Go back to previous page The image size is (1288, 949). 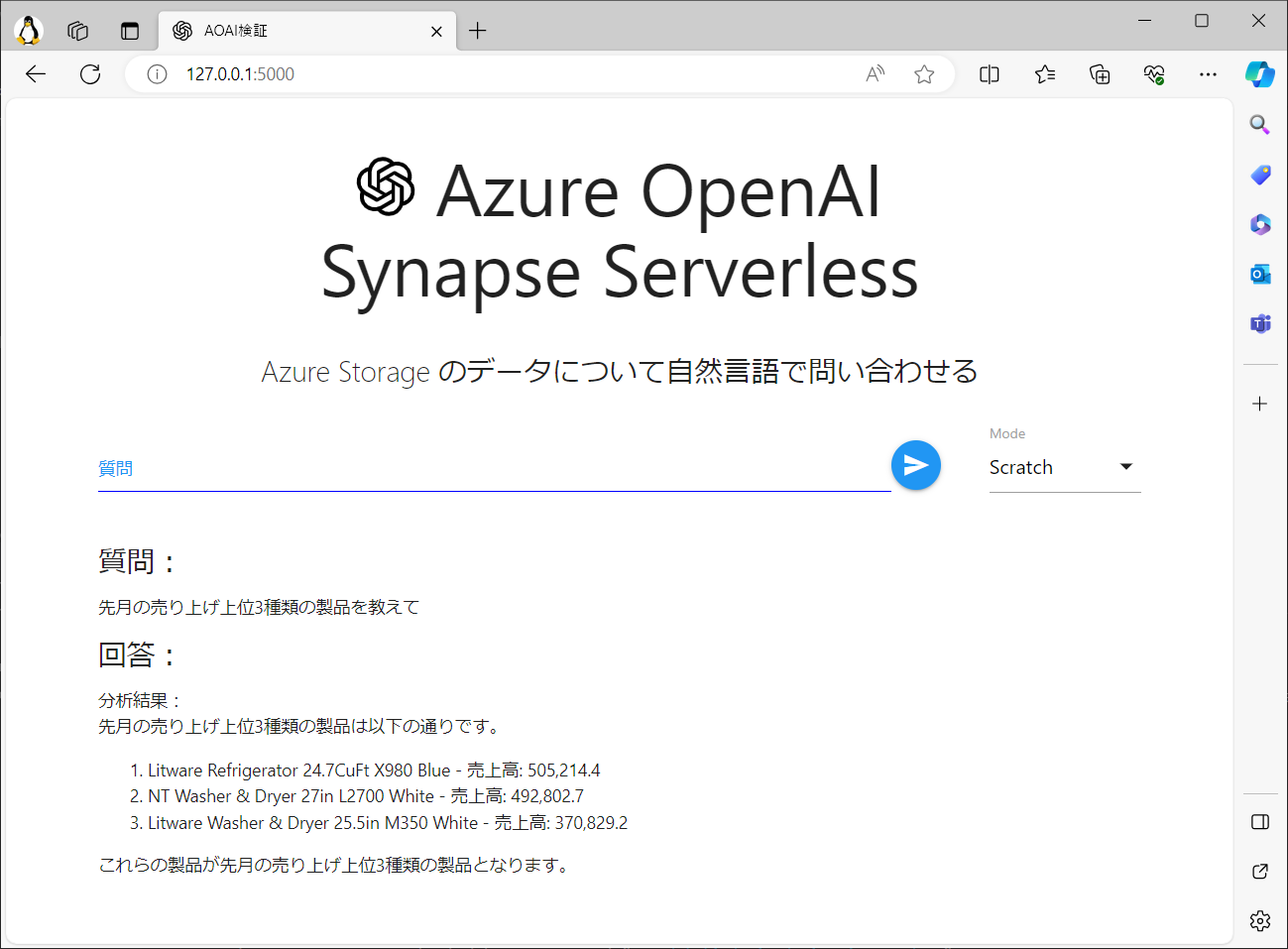tap(36, 74)
